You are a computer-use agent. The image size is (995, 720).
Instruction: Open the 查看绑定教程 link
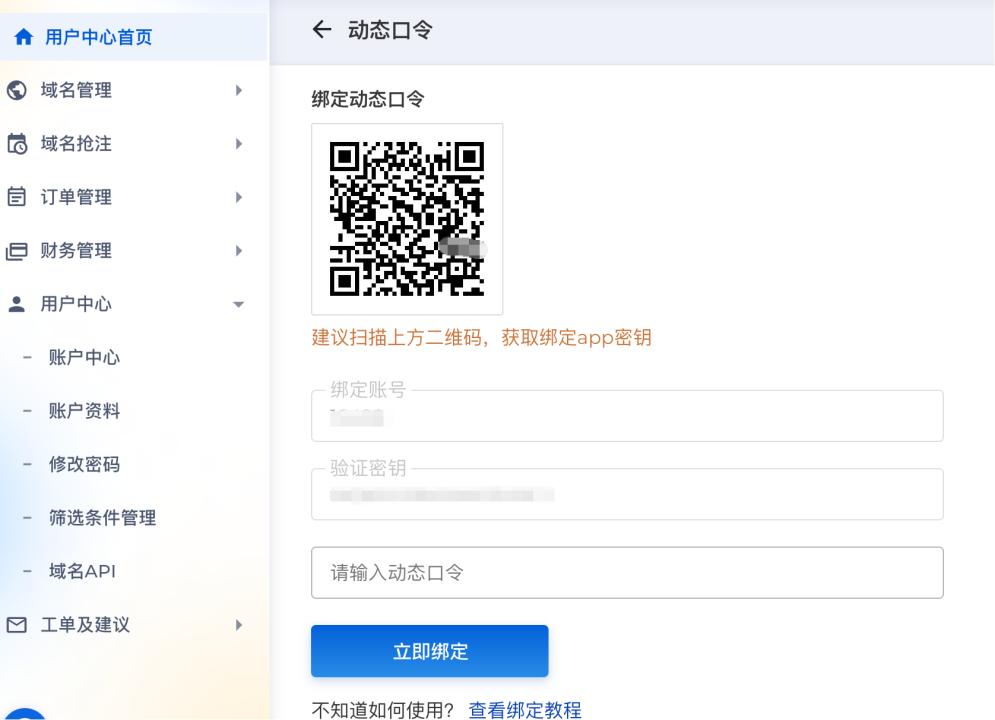tap(525, 709)
